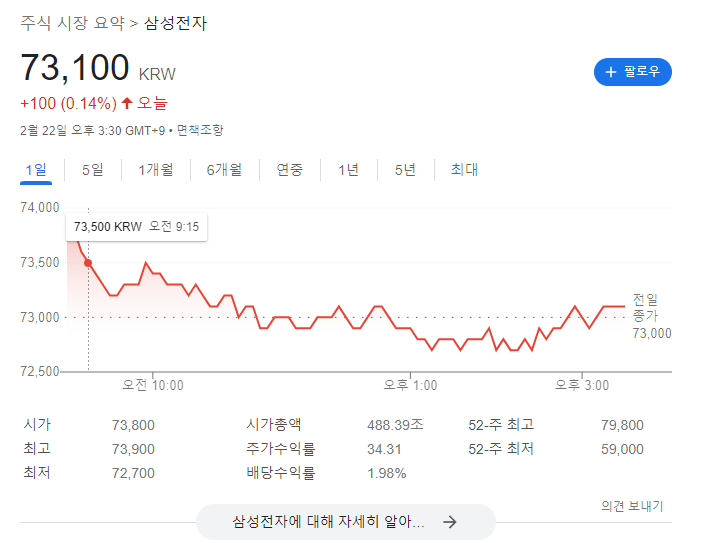
Task: Click the 최저 value 72,700
Action: pos(133,473)
